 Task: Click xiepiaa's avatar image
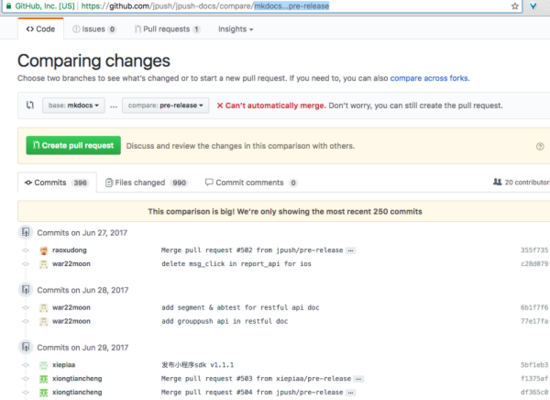[x=43, y=365]
